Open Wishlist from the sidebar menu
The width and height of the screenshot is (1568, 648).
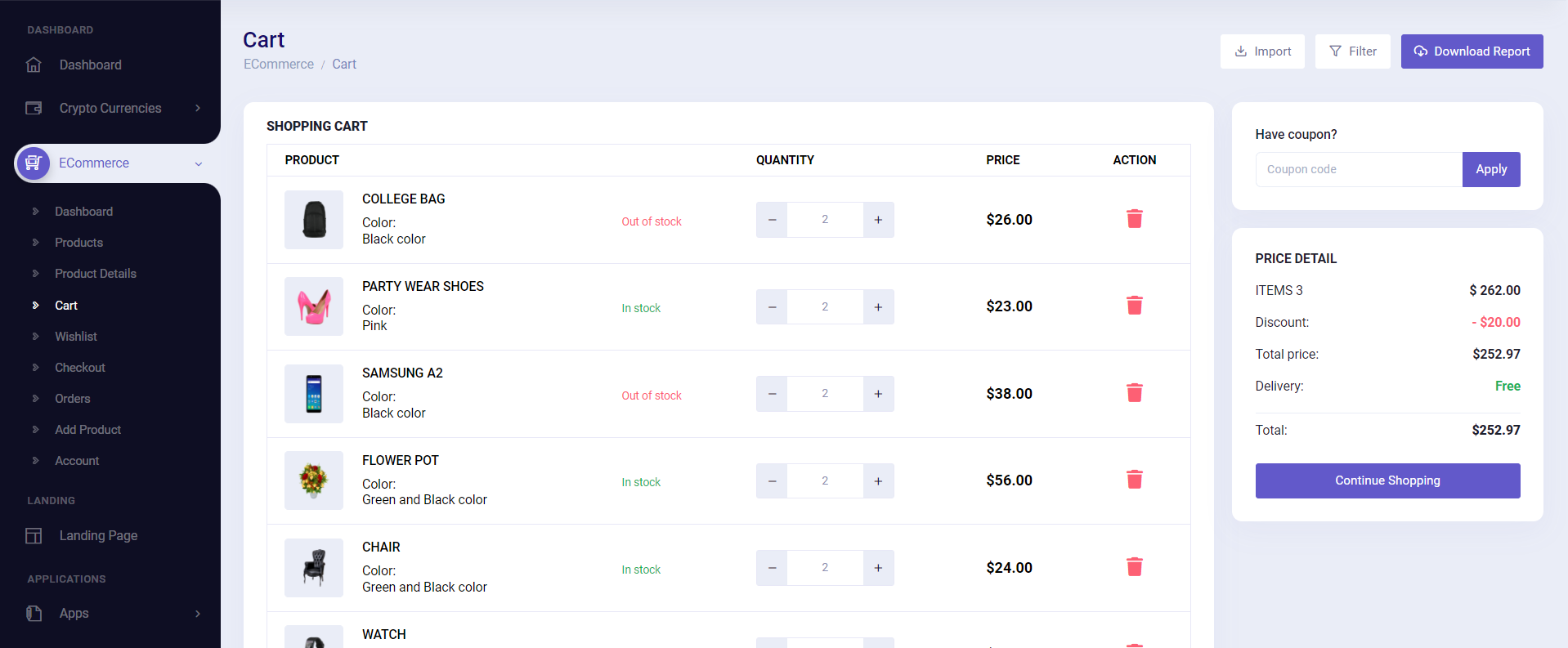pos(75,337)
